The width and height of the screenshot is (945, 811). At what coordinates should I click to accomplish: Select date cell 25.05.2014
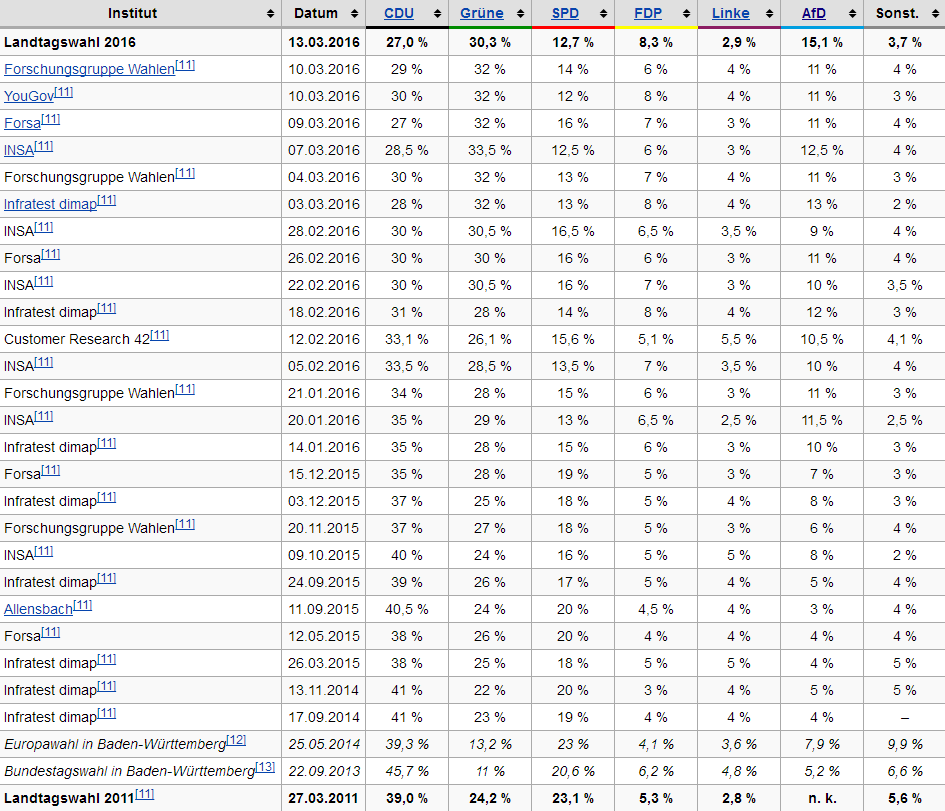pyautogui.click(x=324, y=745)
